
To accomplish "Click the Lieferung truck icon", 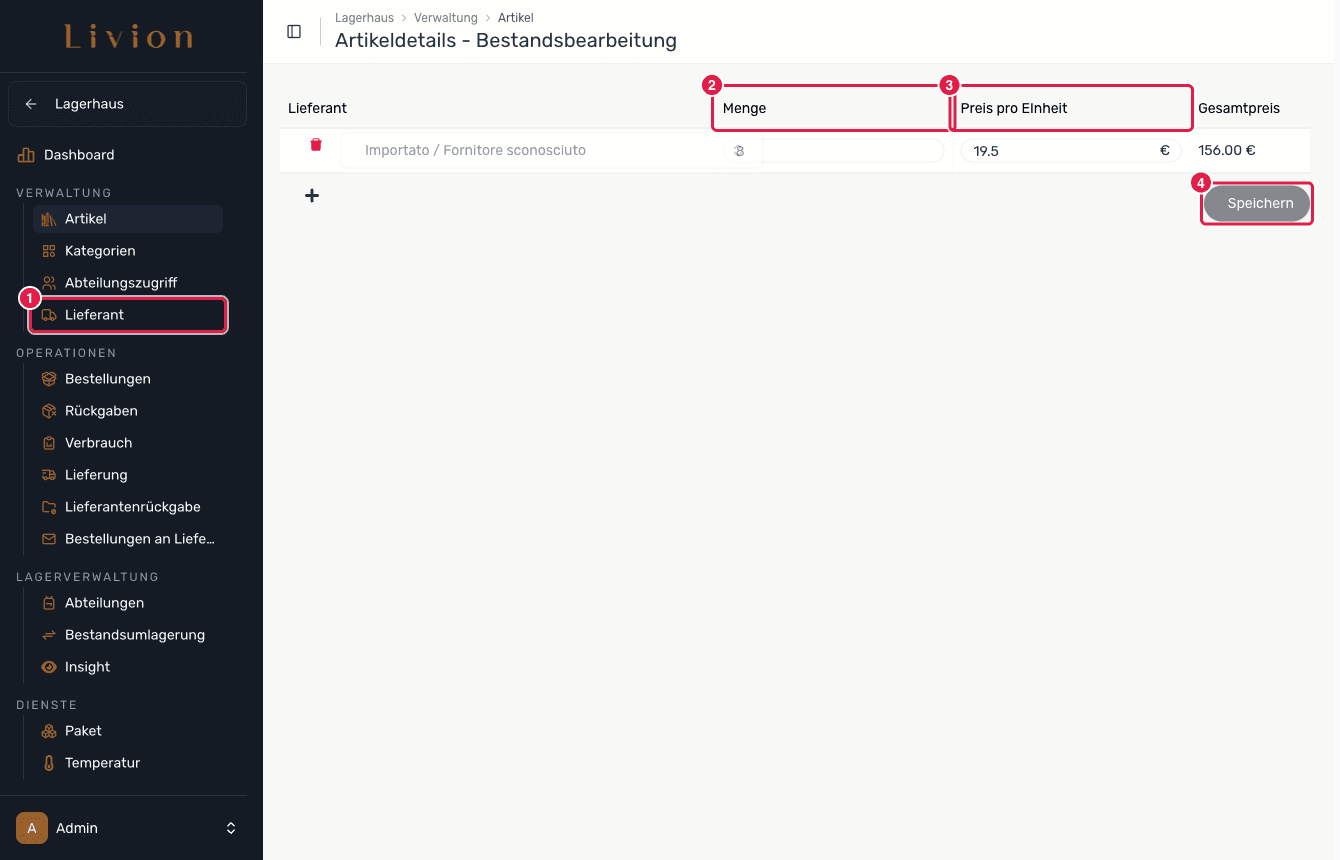I will pos(48,475).
